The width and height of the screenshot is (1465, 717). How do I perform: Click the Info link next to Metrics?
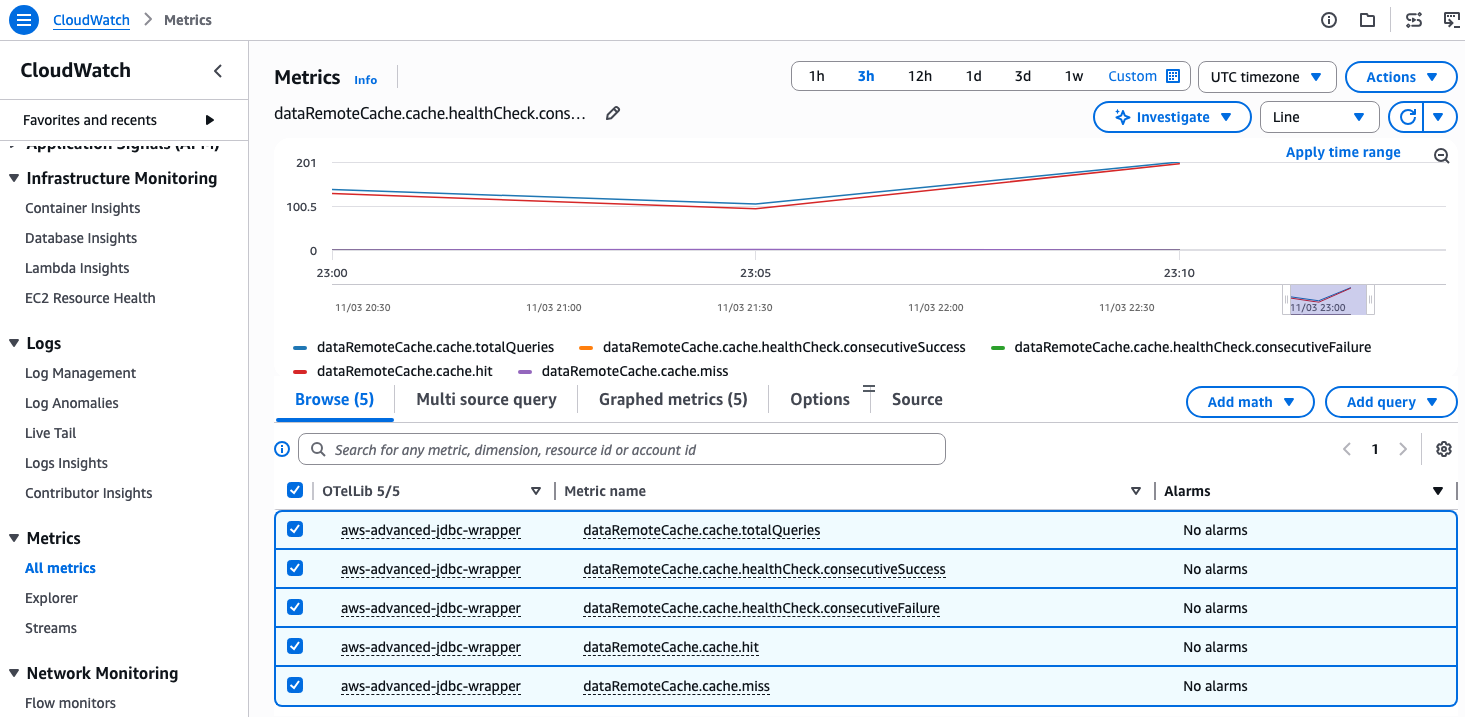pyautogui.click(x=366, y=80)
